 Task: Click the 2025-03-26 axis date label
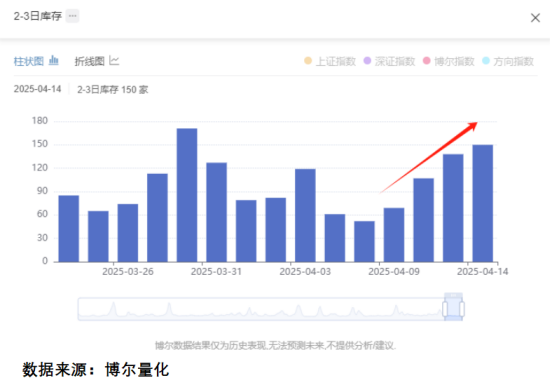[128, 272]
